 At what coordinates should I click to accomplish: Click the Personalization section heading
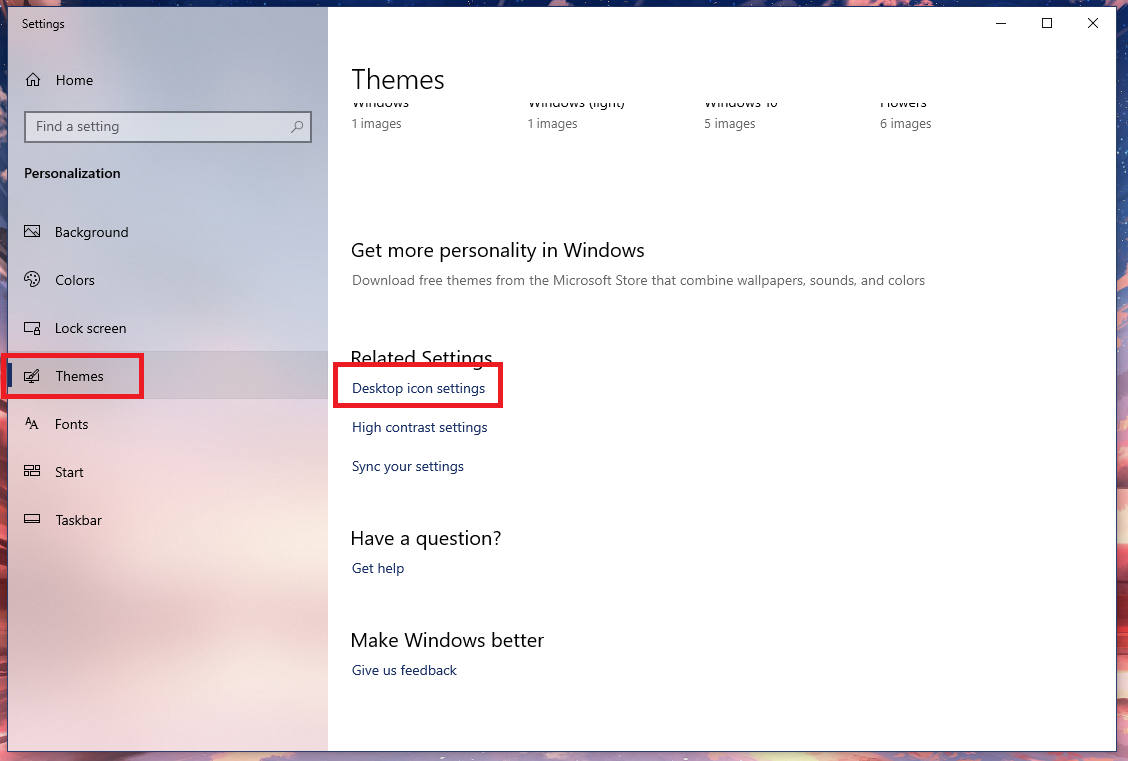tap(72, 173)
